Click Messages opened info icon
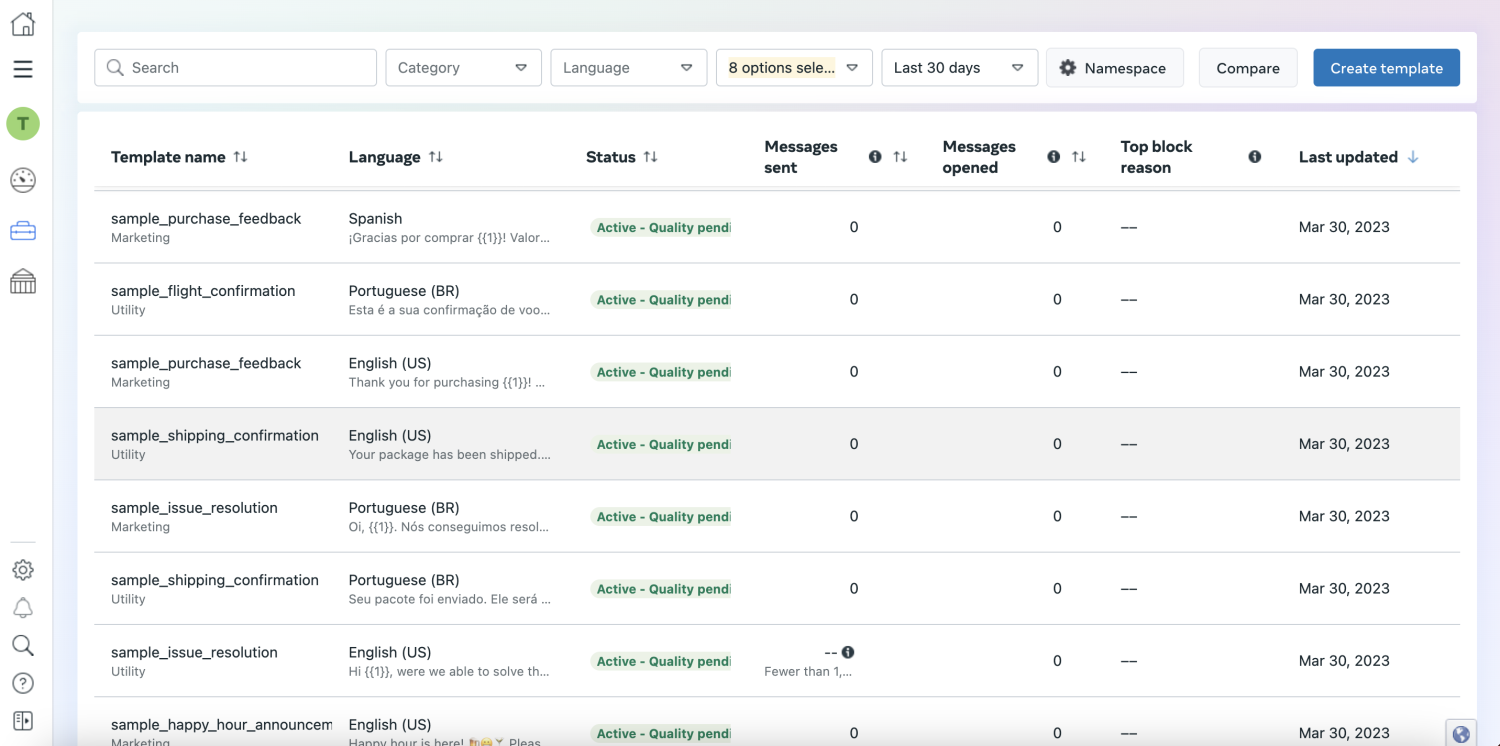The width and height of the screenshot is (1500, 746). click(x=1054, y=157)
